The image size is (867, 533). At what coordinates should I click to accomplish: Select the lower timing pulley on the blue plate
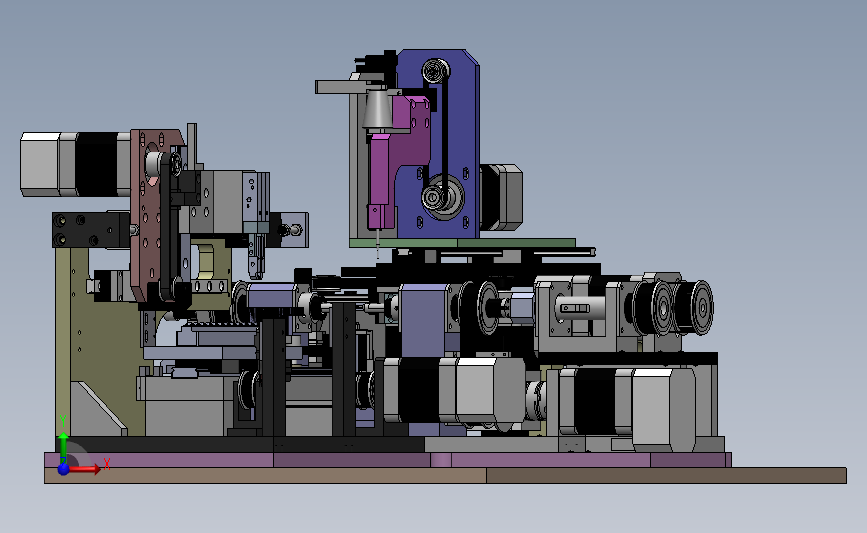click(x=441, y=197)
